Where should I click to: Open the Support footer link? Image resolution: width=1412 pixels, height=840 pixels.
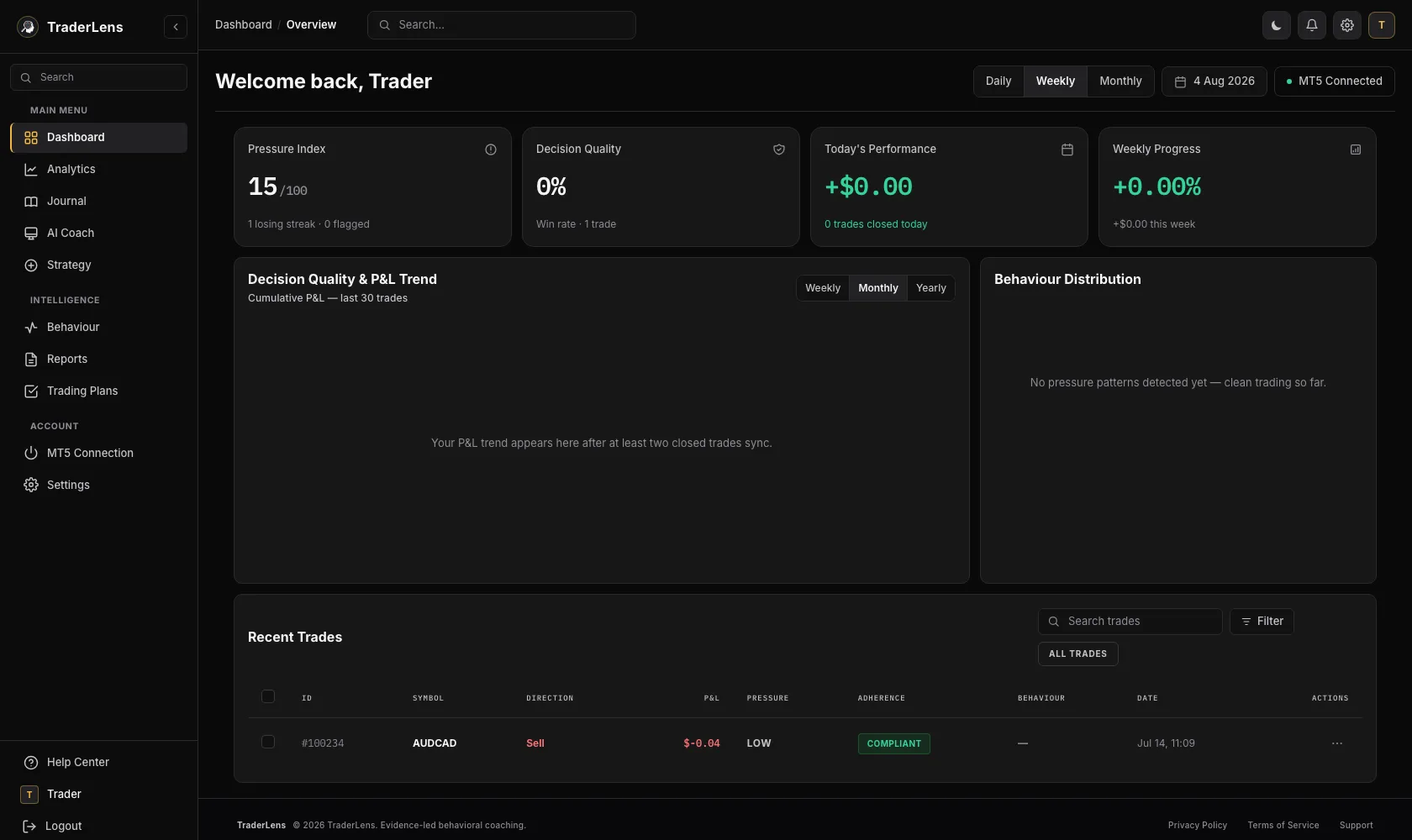1357,826
